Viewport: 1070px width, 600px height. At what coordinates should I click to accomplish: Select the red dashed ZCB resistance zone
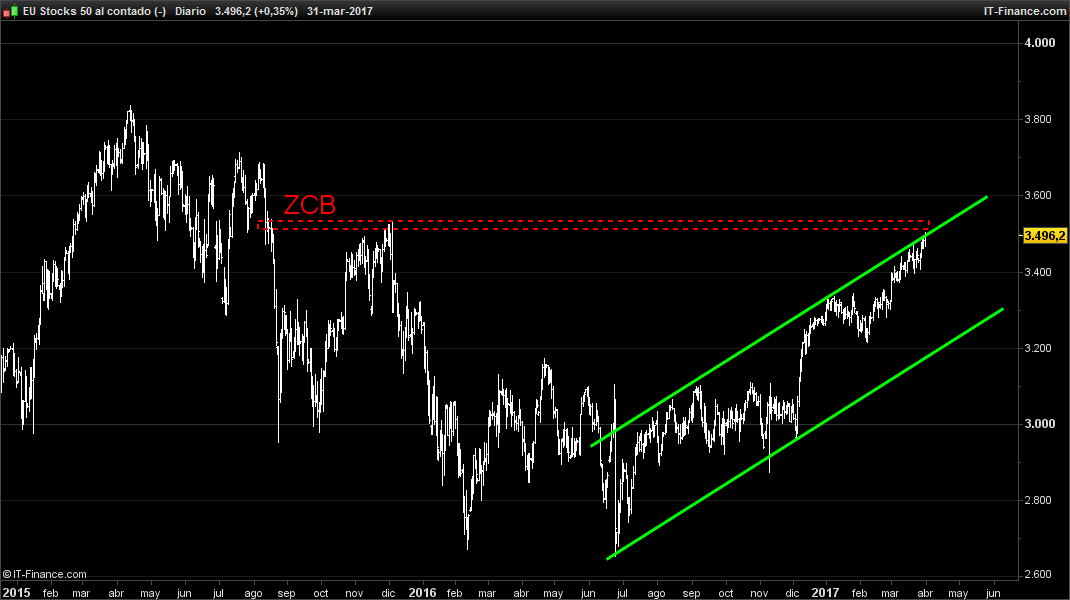(x=593, y=225)
